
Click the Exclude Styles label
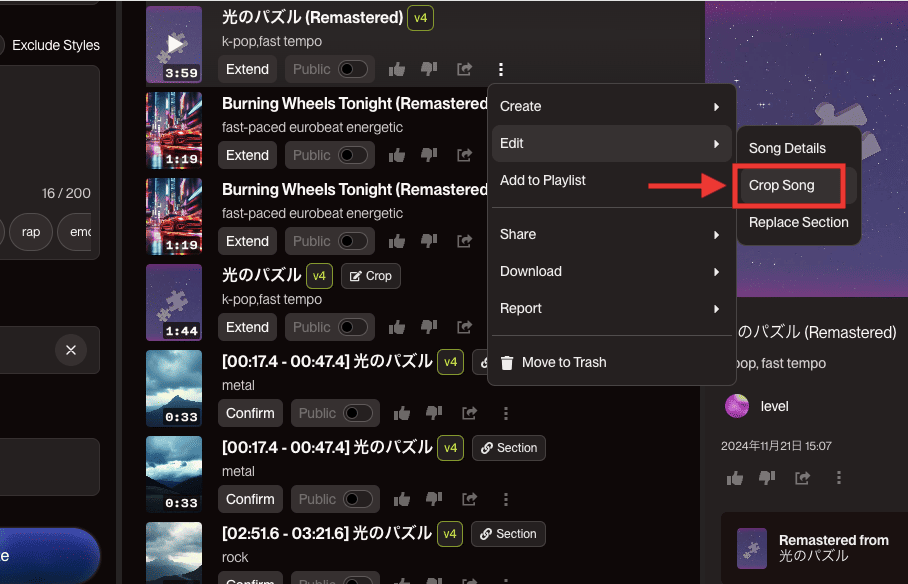(x=56, y=45)
